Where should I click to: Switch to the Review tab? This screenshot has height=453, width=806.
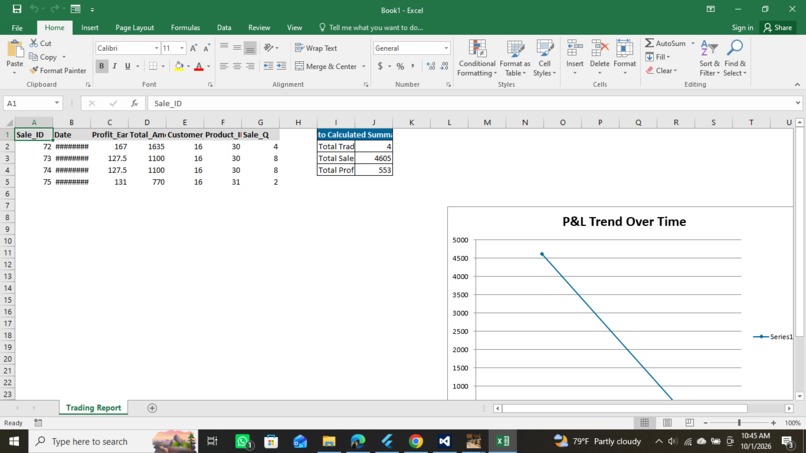click(x=259, y=28)
